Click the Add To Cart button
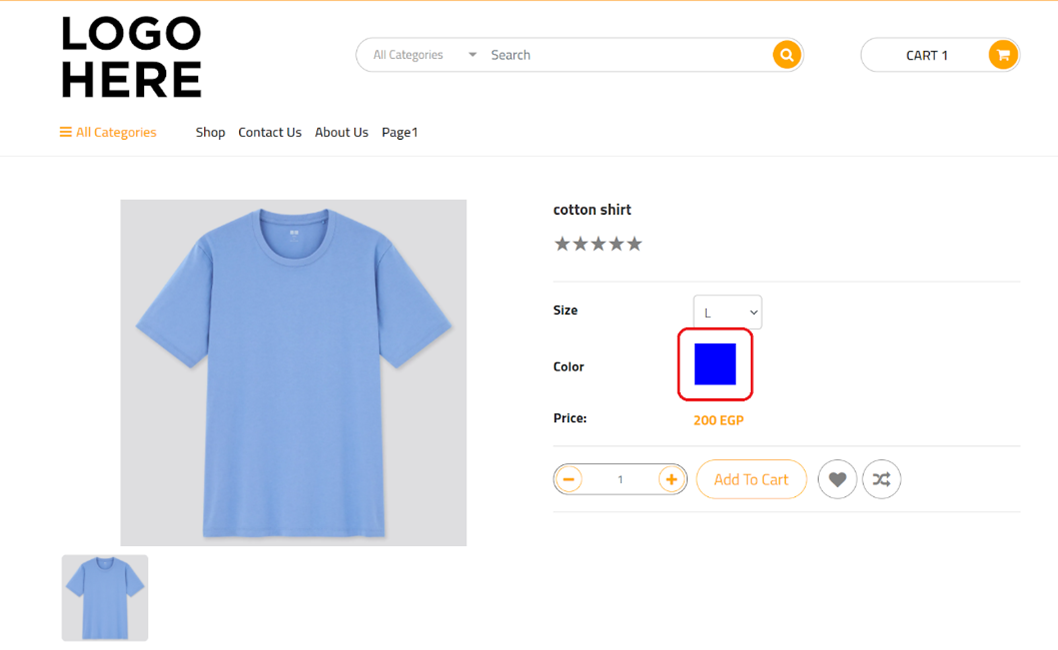Image resolution: width=1058 pixels, height=650 pixels. click(x=751, y=479)
